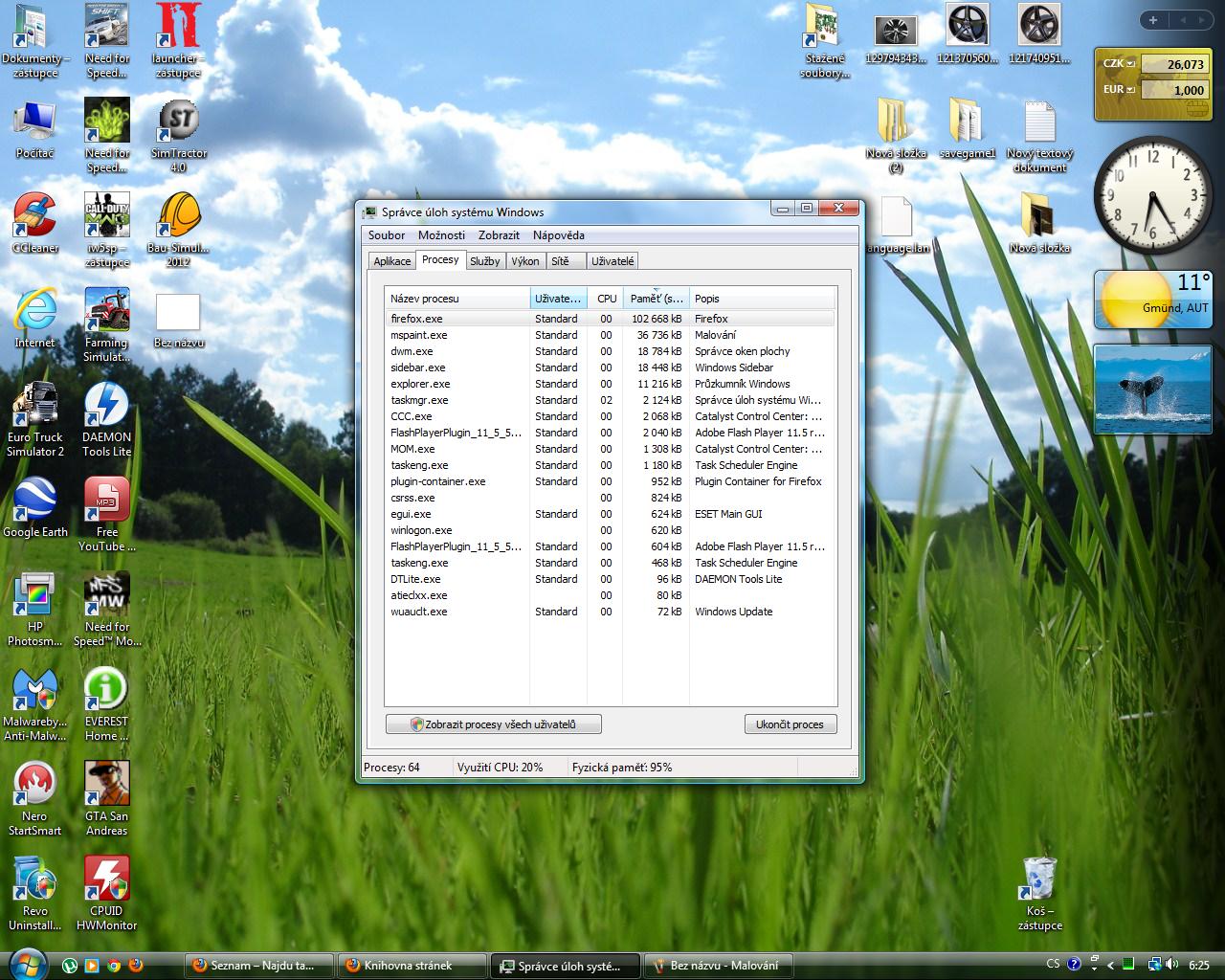
Task: Switch to the Výkon tab
Action: click(524, 261)
